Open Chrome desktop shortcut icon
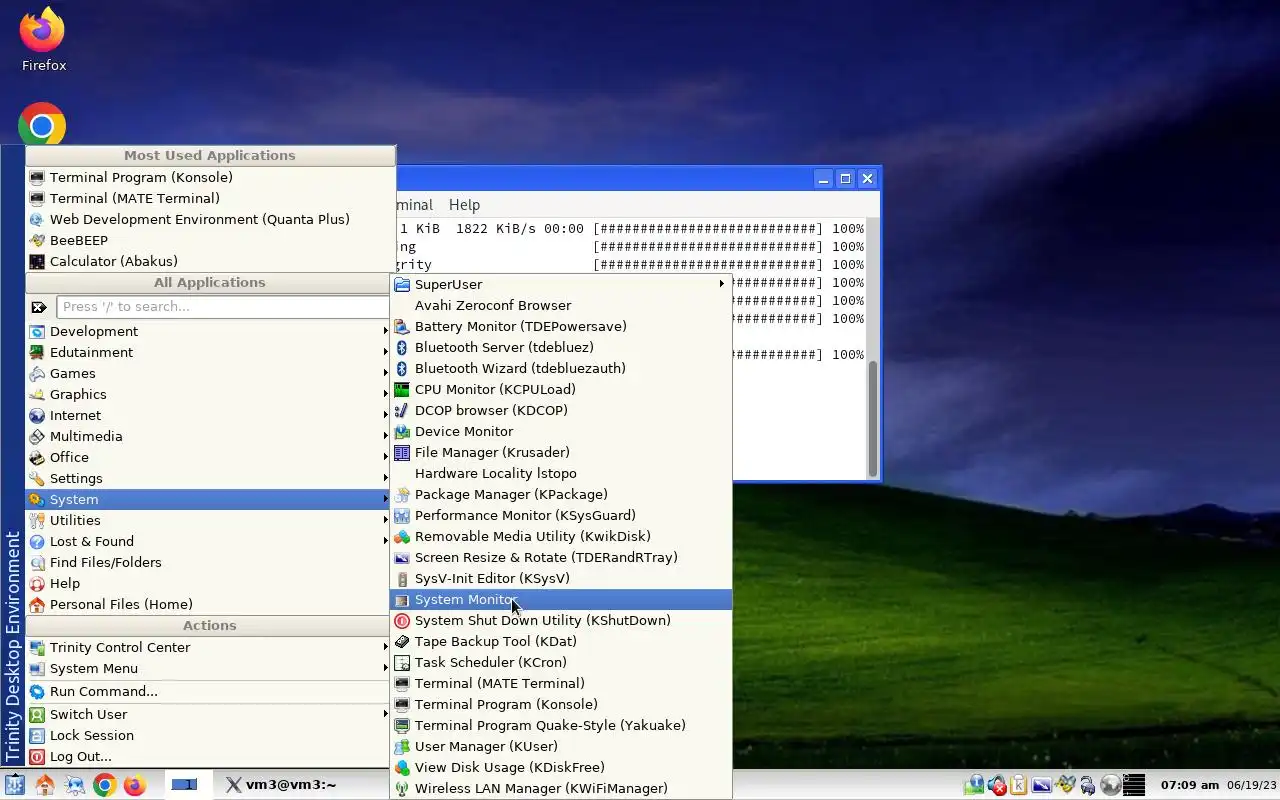 pos(42,126)
